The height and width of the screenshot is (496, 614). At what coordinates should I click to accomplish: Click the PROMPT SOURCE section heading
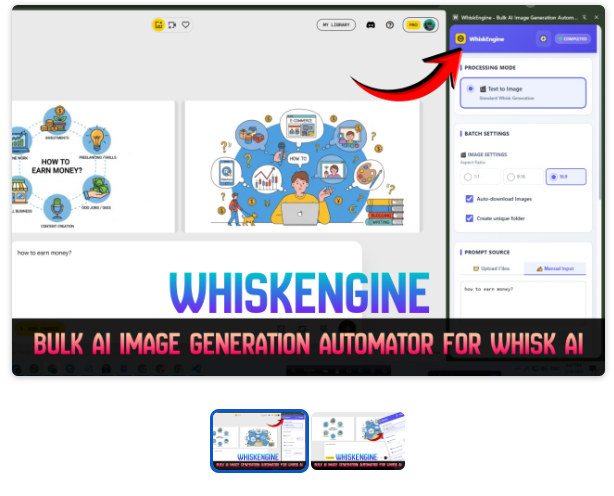point(487,253)
